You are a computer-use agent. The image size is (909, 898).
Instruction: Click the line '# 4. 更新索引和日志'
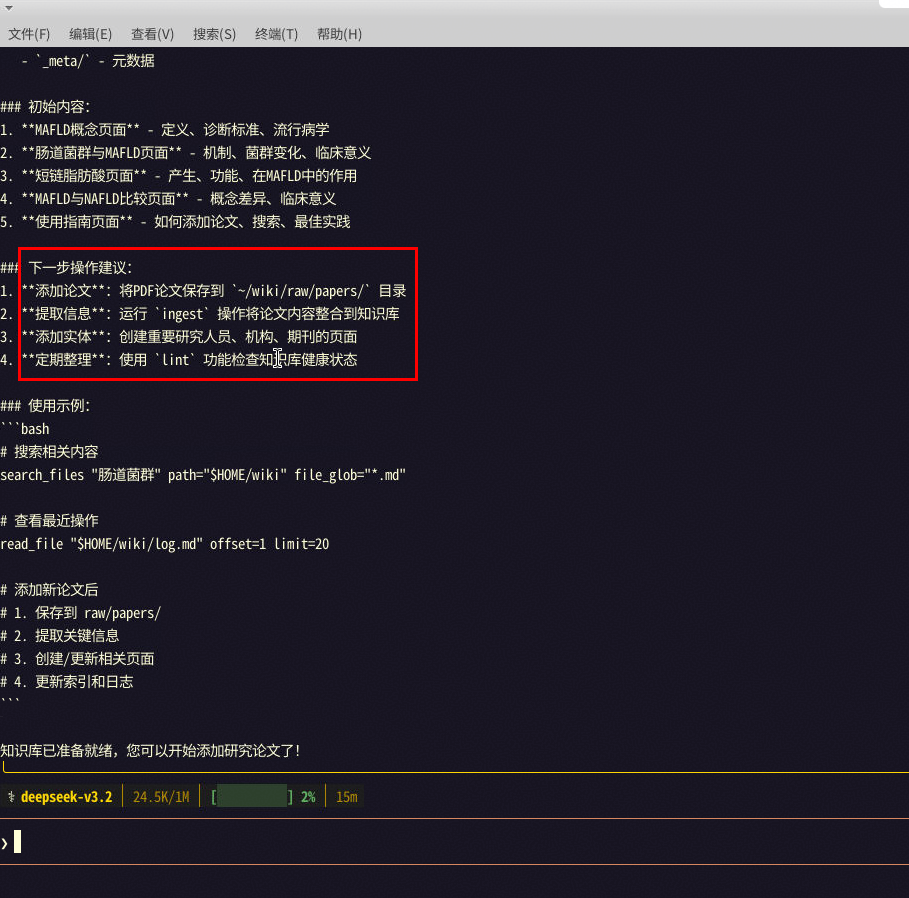[67, 682]
